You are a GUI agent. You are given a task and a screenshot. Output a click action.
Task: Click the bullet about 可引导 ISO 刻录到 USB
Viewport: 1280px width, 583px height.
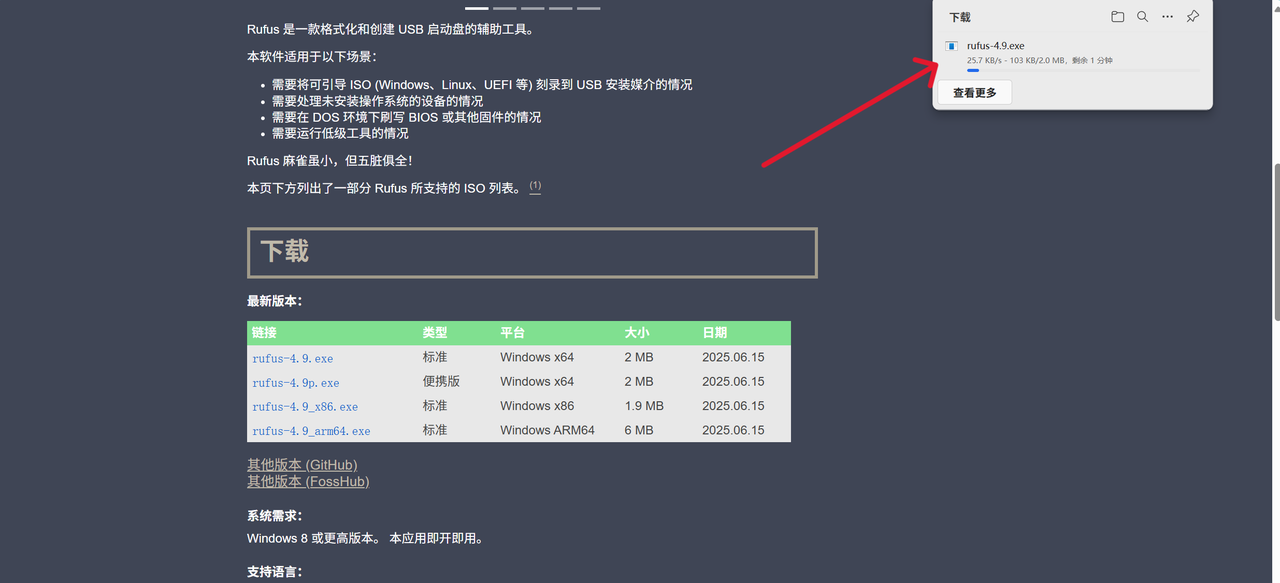(482, 85)
